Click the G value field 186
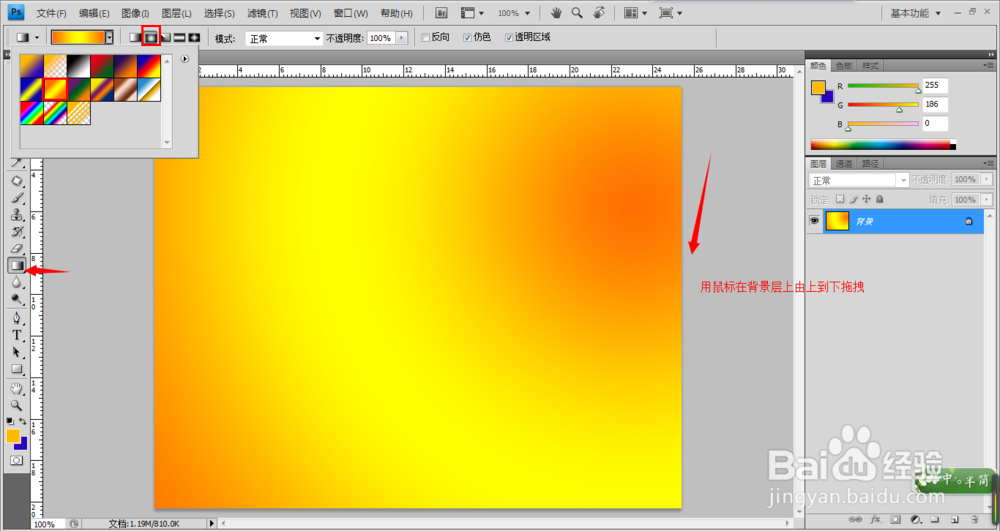 pos(935,105)
